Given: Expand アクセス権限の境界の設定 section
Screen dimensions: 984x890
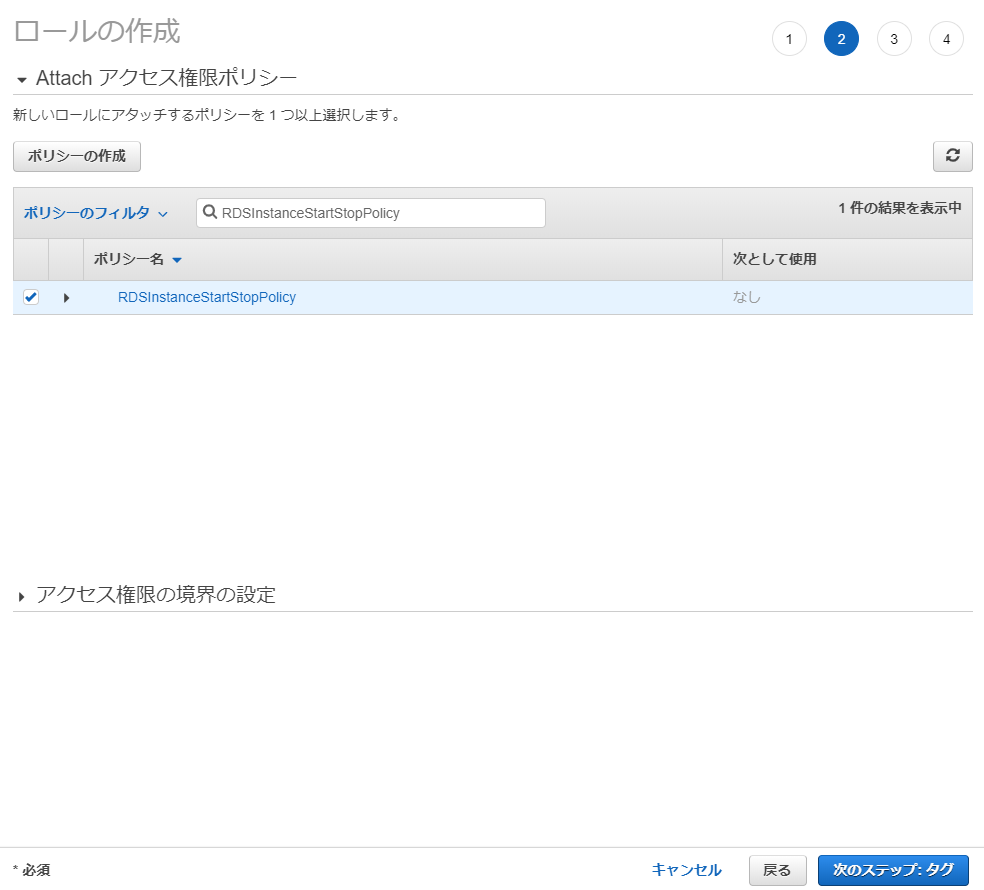Looking at the screenshot, I should (22, 596).
